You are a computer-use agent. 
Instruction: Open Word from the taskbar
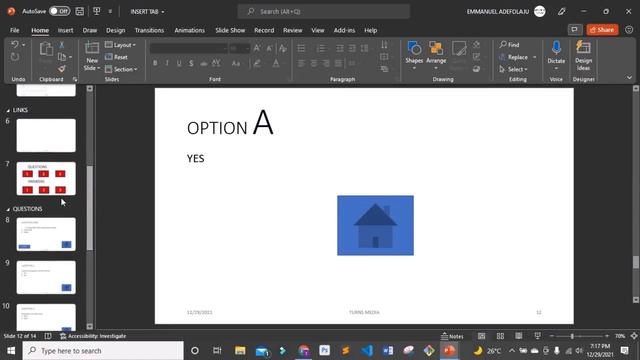point(388,351)
